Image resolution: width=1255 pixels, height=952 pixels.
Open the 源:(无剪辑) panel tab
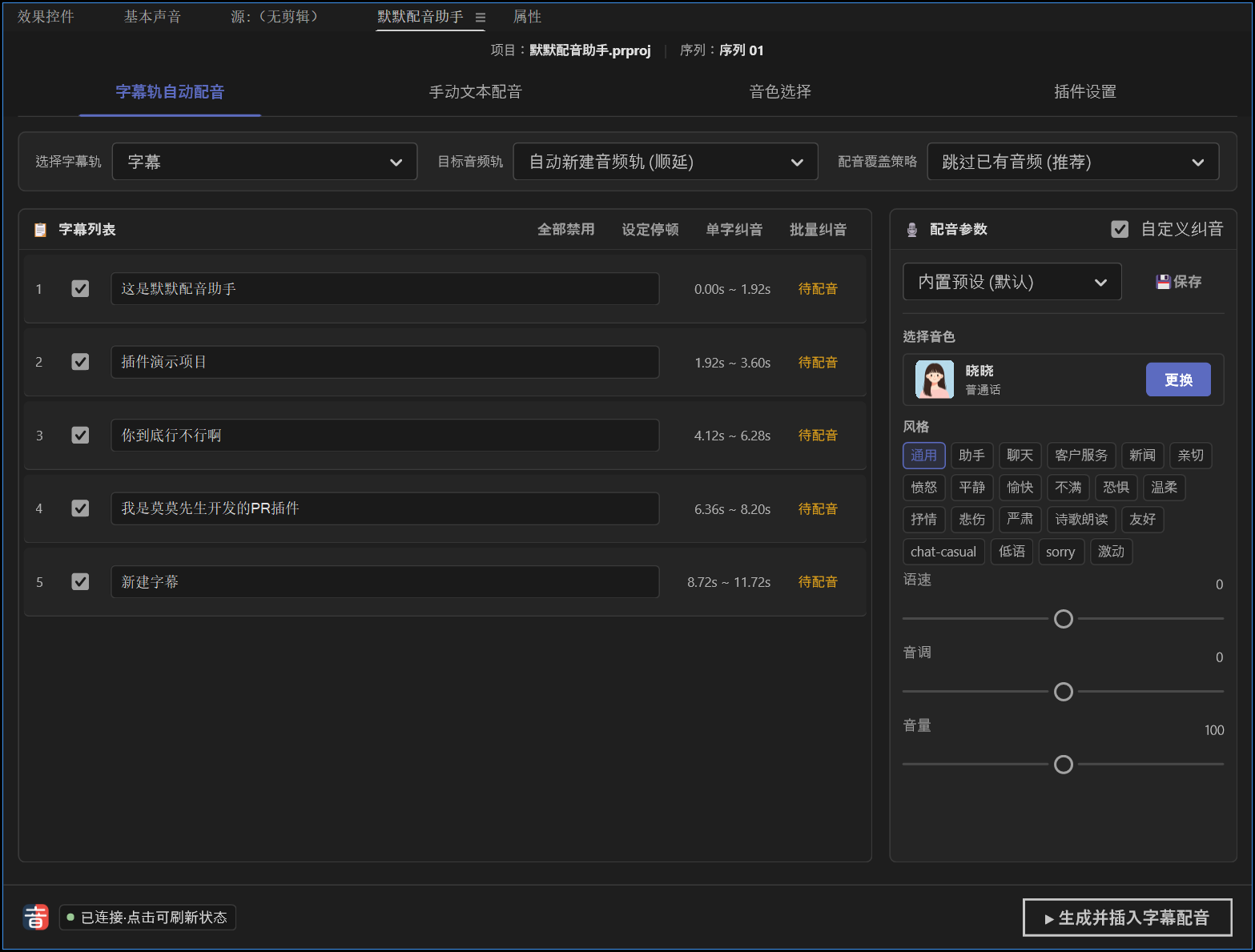click(x=277, y=17)
